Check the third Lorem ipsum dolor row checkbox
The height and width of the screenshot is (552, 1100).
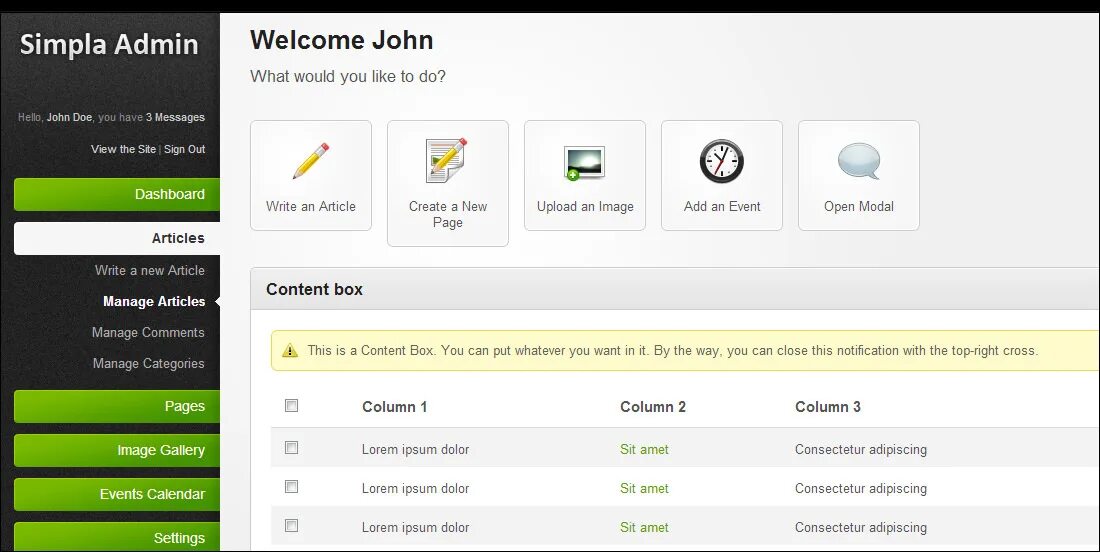tap(291, 526)
